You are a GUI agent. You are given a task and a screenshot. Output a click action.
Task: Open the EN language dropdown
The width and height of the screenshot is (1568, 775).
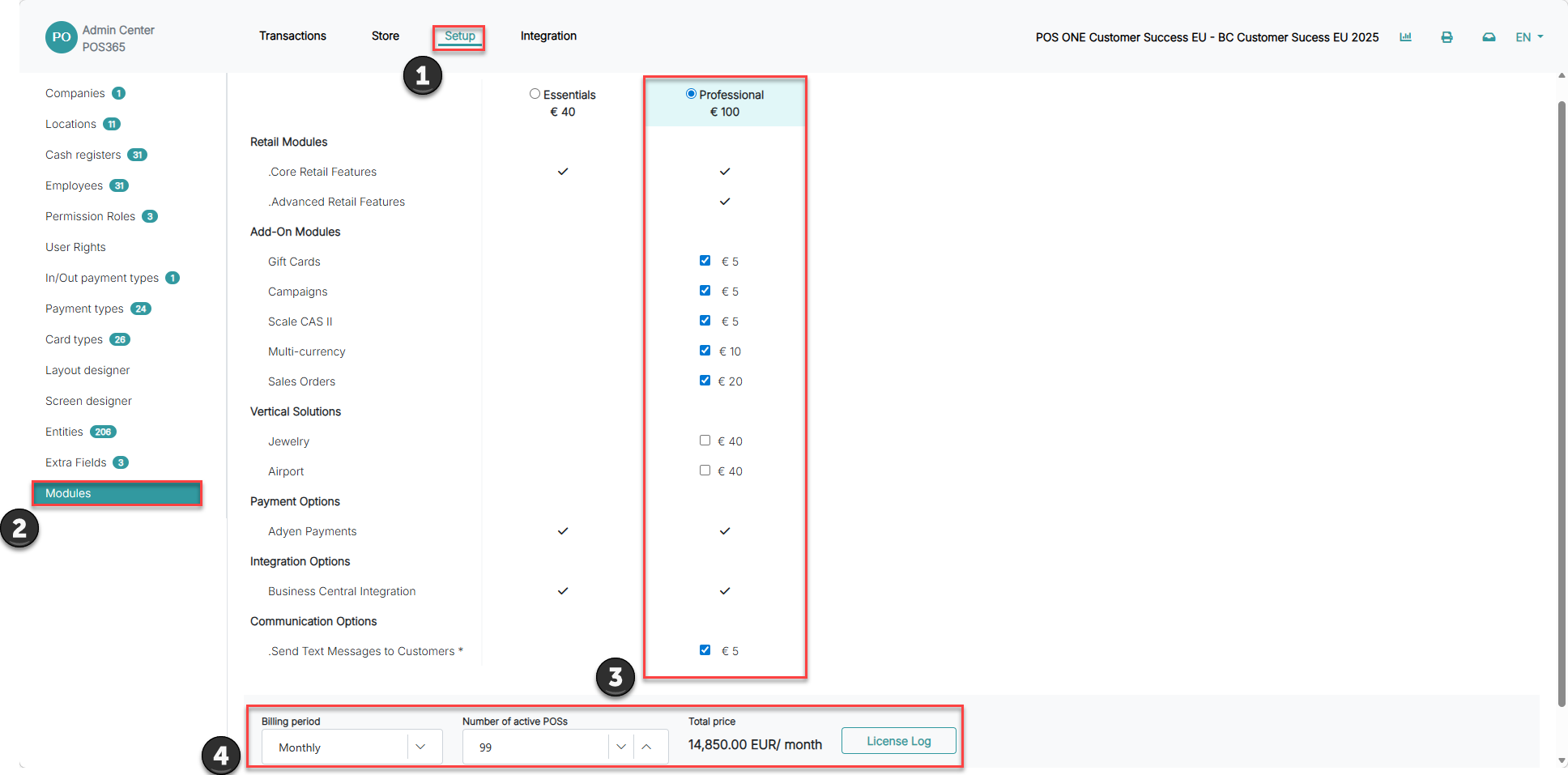point(1529,37)
